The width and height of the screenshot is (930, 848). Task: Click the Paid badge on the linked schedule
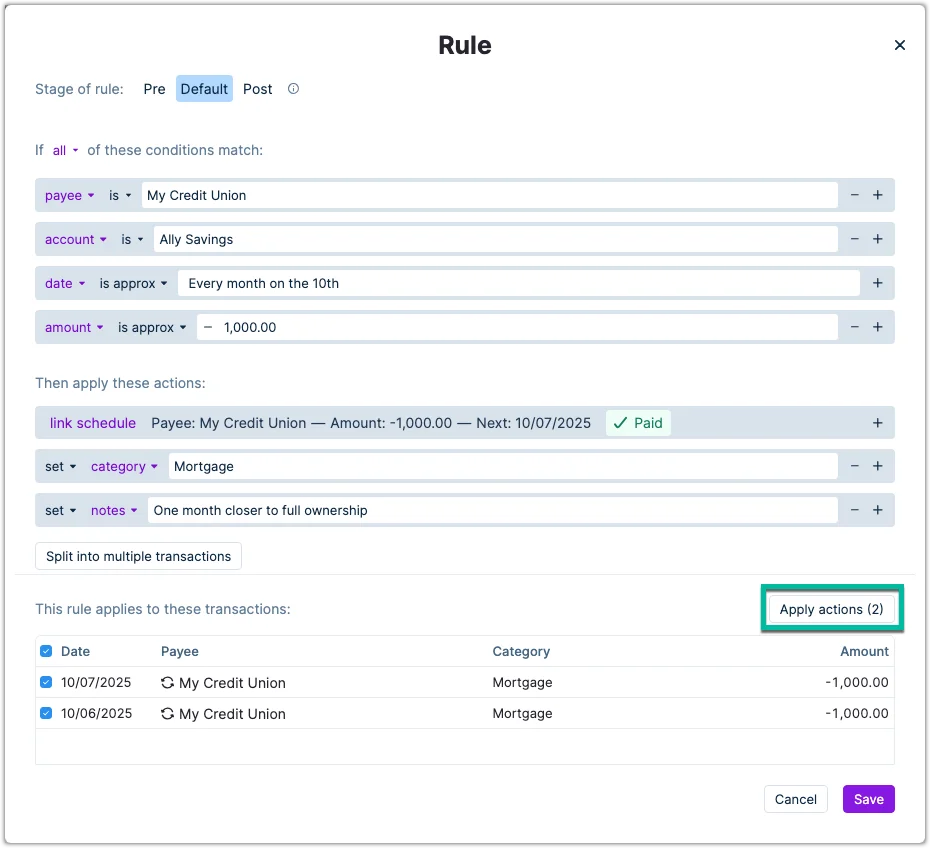coord(638,422)
